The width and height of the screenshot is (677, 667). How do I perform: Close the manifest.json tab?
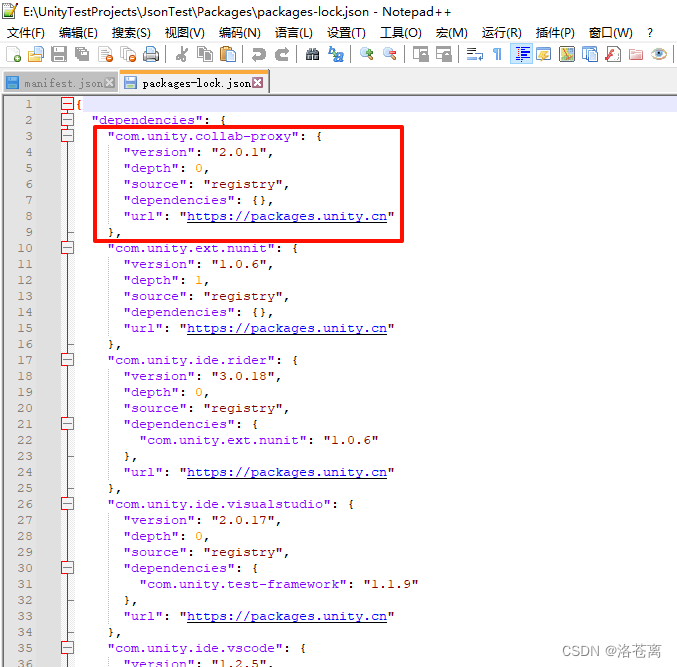pos(110,83)
